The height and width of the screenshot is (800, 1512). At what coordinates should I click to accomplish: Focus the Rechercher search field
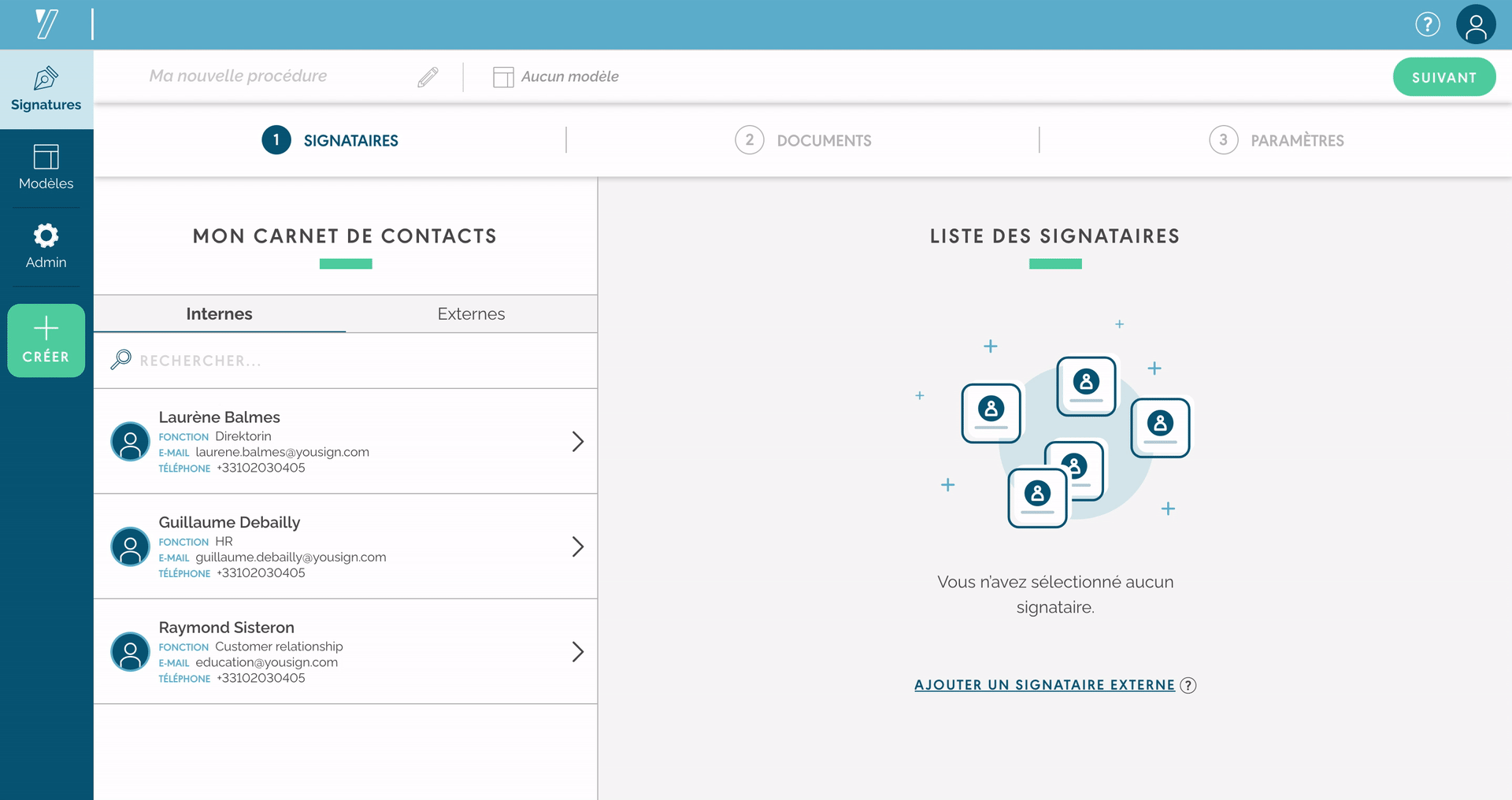(x=346, y=361)
